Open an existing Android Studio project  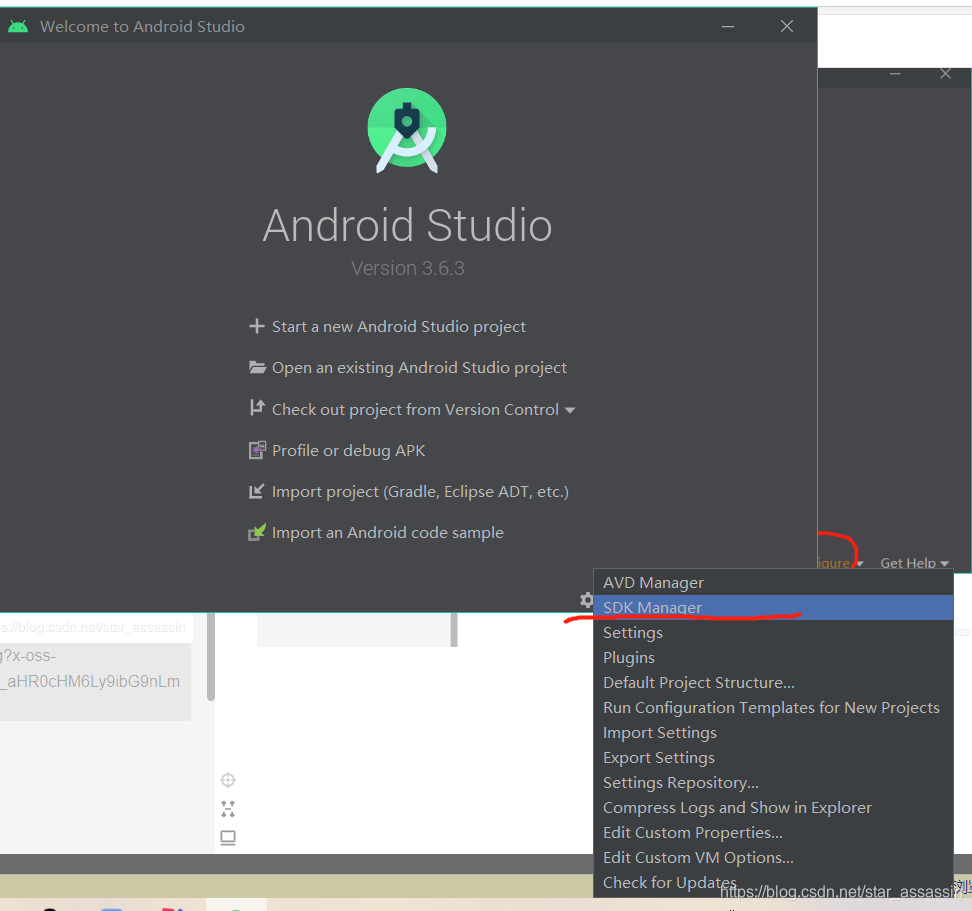click(419, 367)
